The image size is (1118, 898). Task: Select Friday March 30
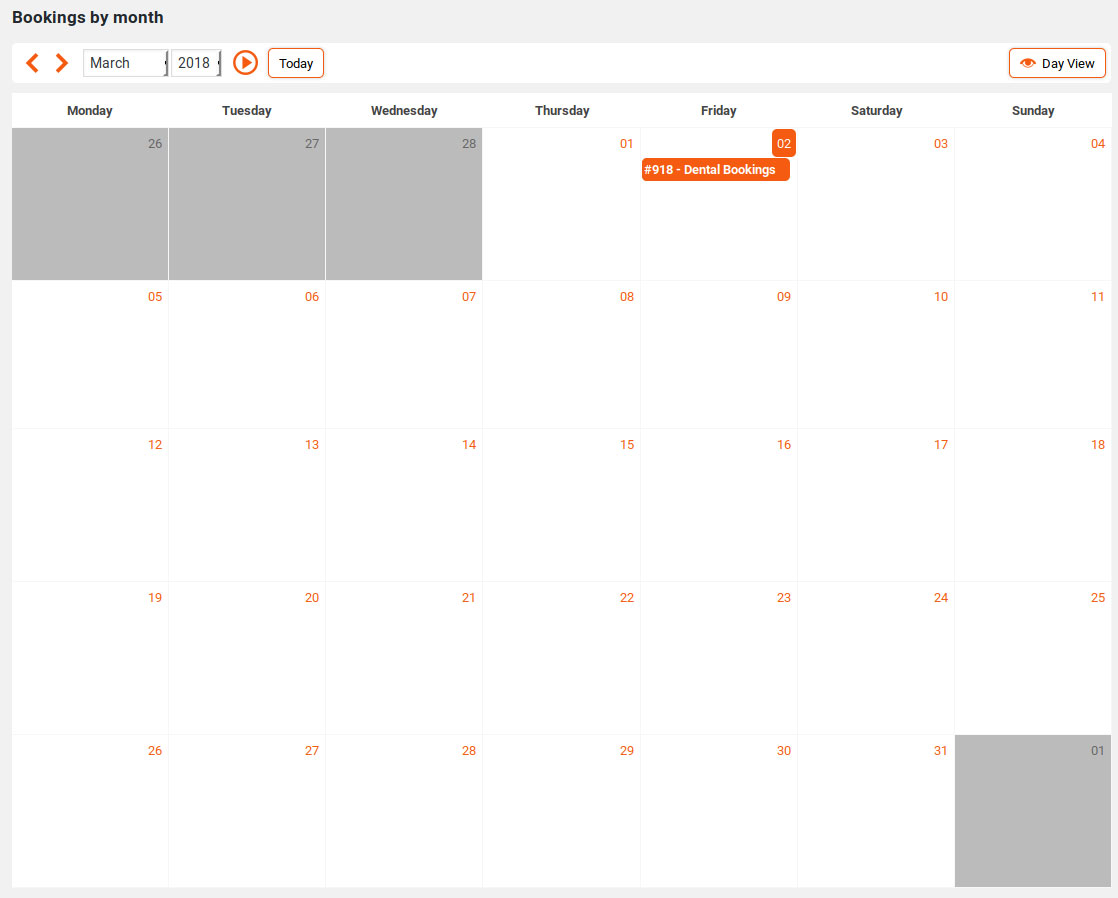719,811
